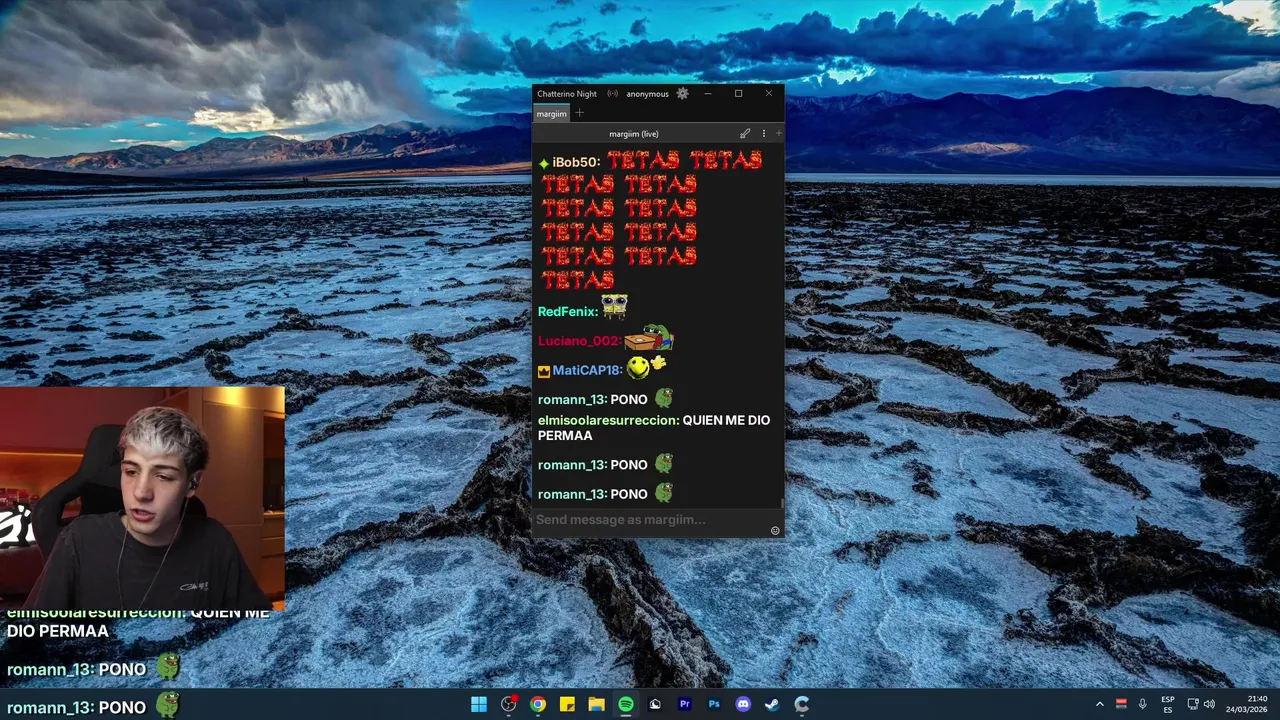Open Google Chrome from taskbar
The width and height of the screenshot is (1280, 720).
coord(538,704)
